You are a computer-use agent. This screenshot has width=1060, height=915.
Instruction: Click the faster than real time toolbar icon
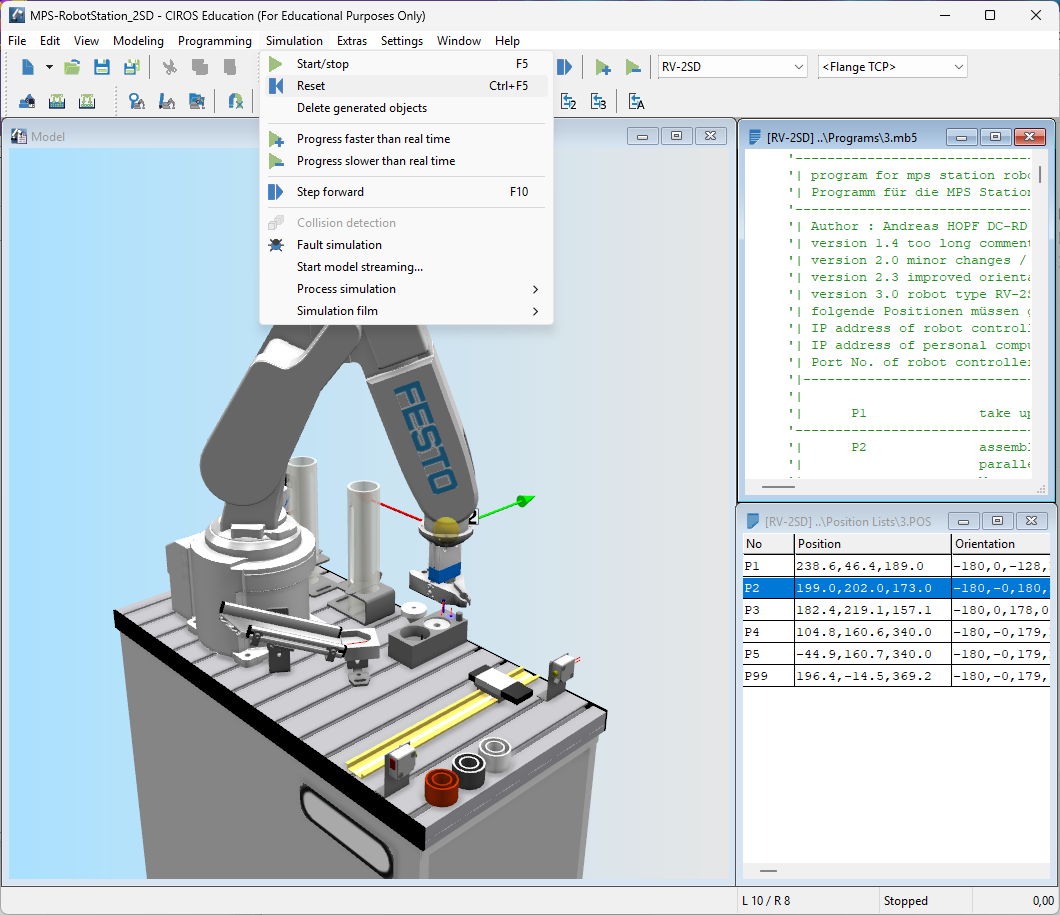(603, 67)
